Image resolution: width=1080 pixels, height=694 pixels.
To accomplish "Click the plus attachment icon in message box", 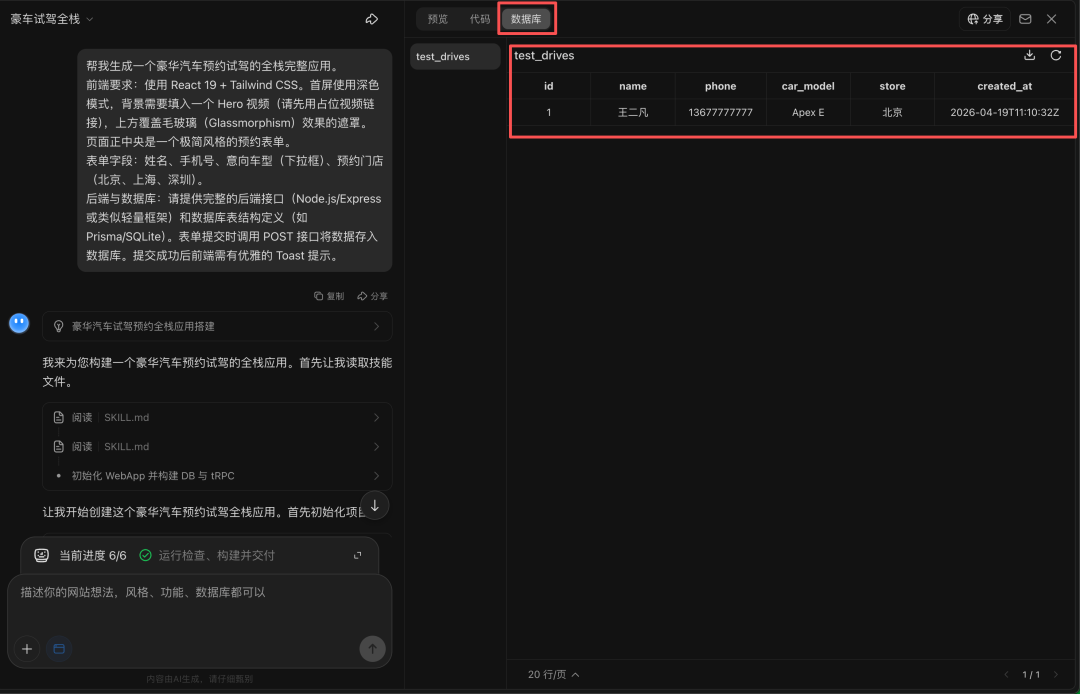I will pyautogui.click(x=26, y=649).
